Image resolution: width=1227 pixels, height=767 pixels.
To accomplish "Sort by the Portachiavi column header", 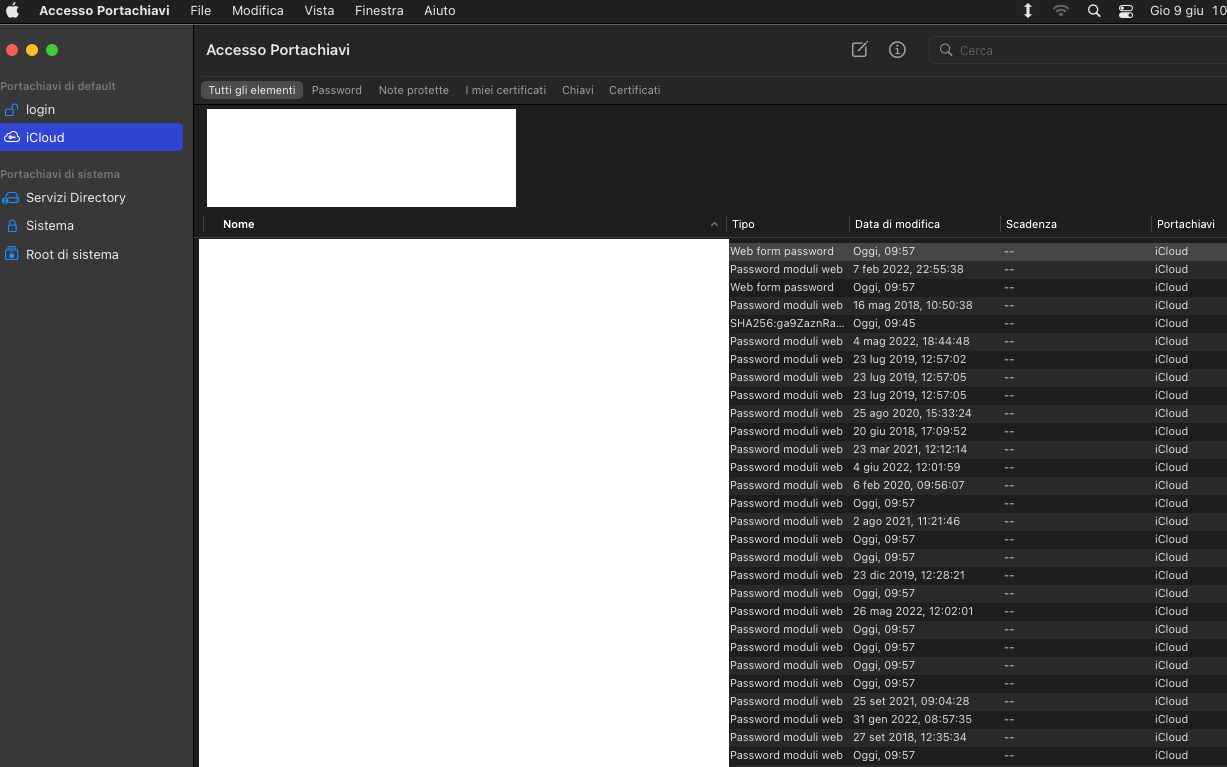I will click(x=1186, y=224).
